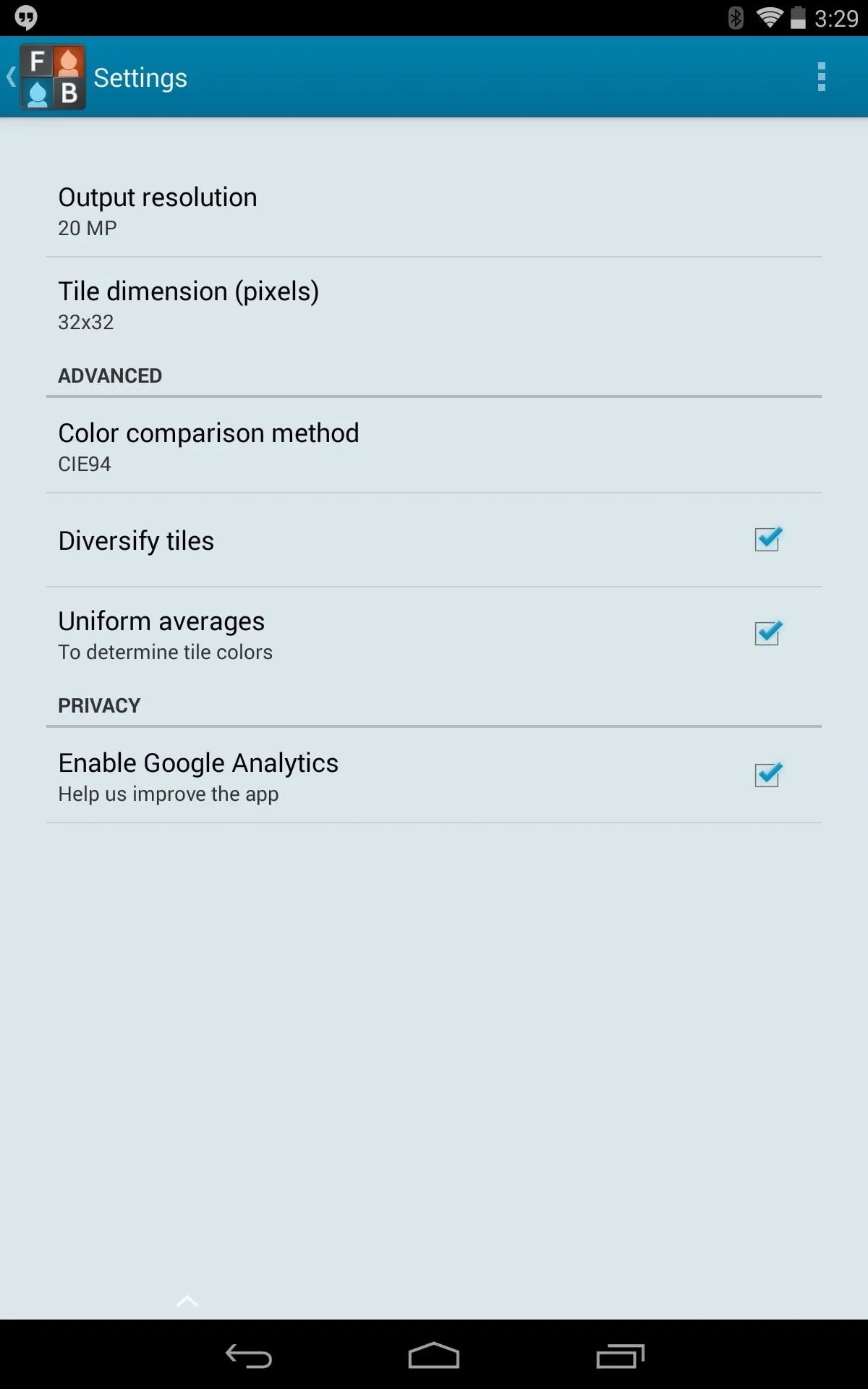This screenshot has width=868, height=1389.
Task: Tap the battery status icon
Action: 798,17
